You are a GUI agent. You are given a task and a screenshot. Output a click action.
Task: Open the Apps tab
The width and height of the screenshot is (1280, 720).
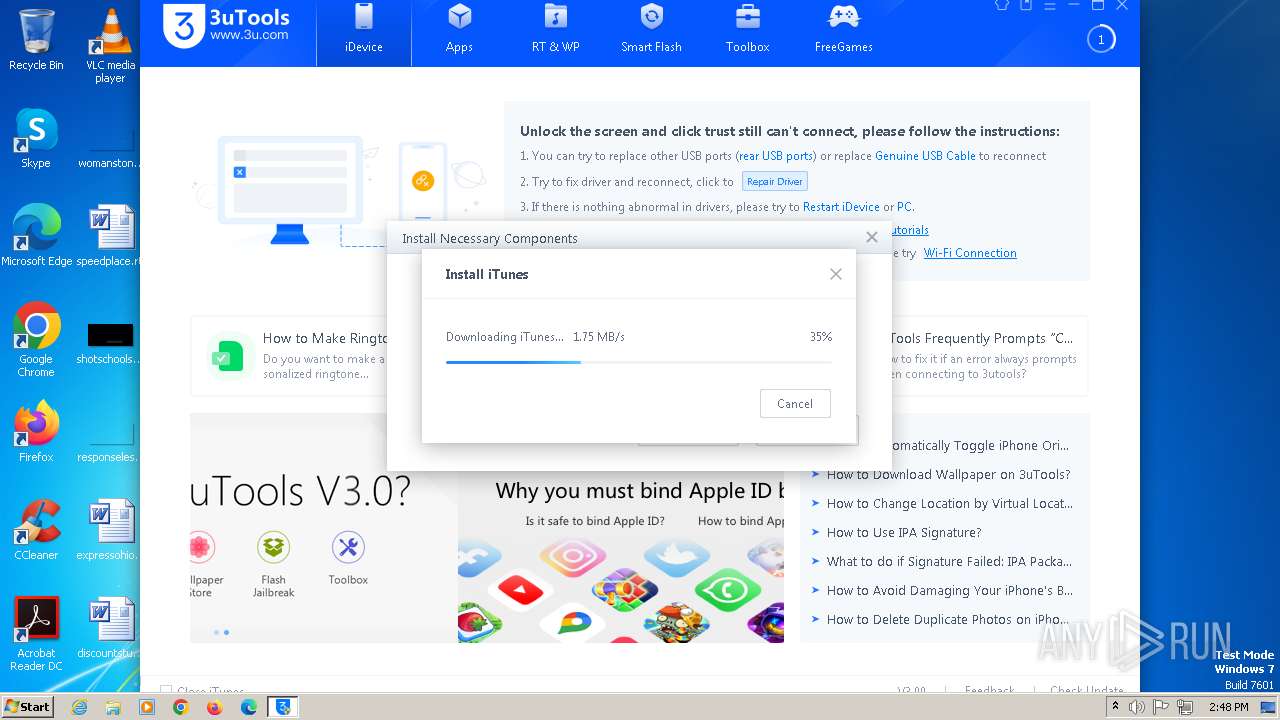pyautogui.click(x=459, y=30)
